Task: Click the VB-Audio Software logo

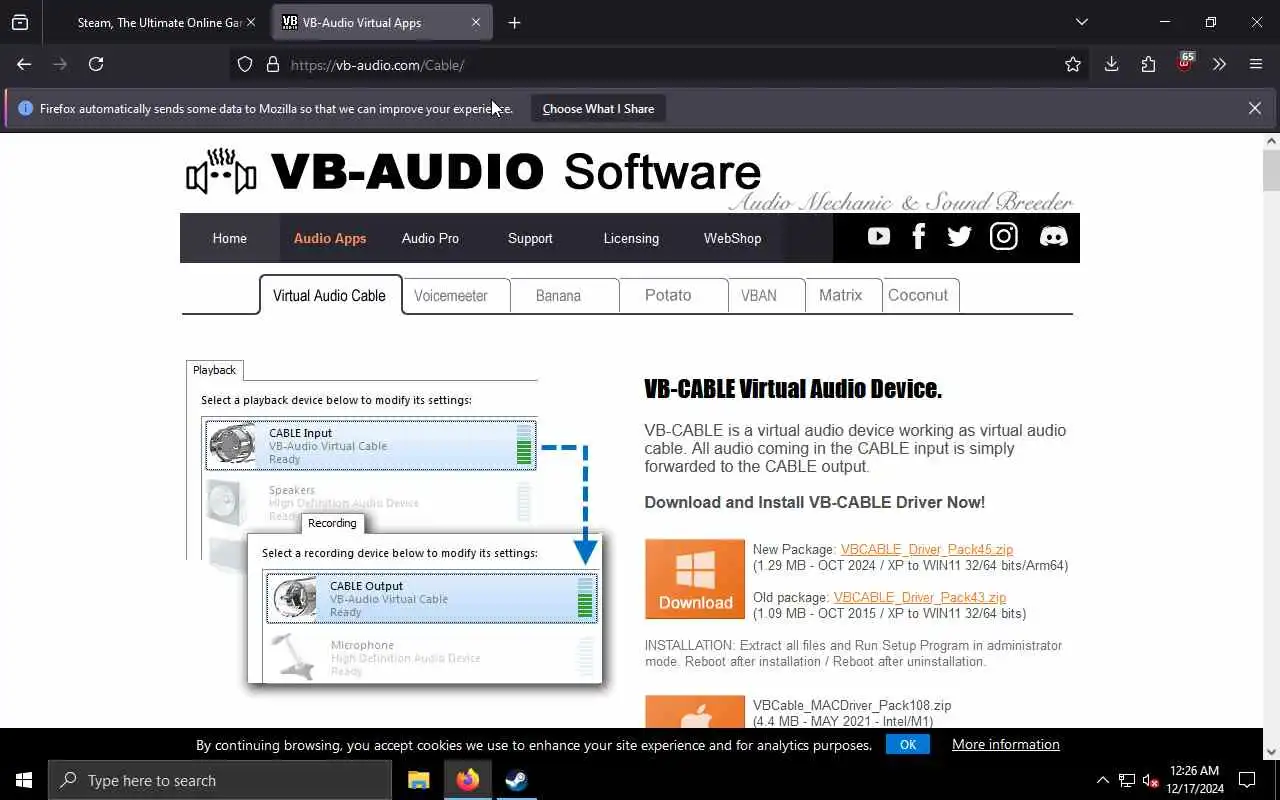Action: (x=474, y=173)
